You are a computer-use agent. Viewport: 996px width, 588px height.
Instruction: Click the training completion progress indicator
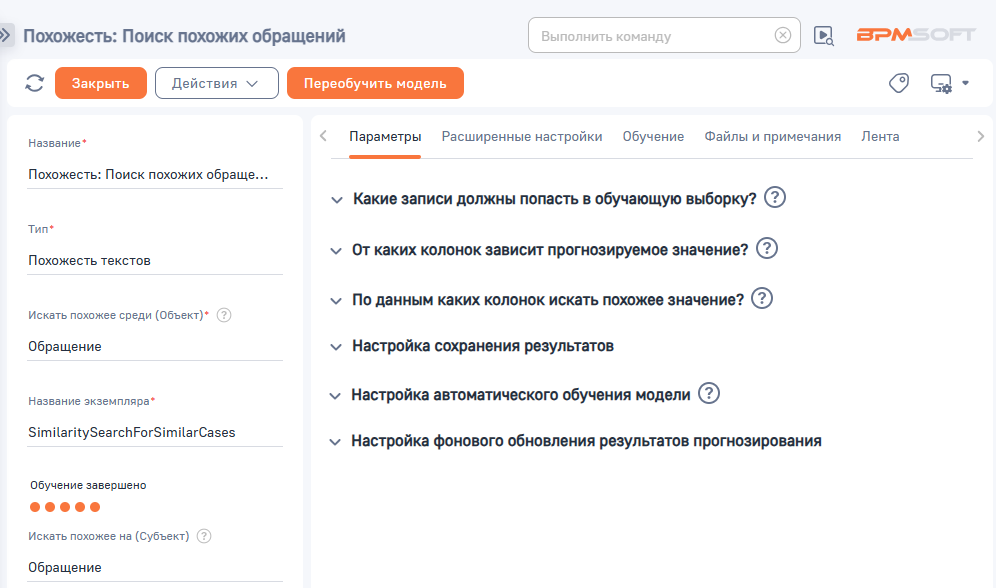click(x=65, y=507)
